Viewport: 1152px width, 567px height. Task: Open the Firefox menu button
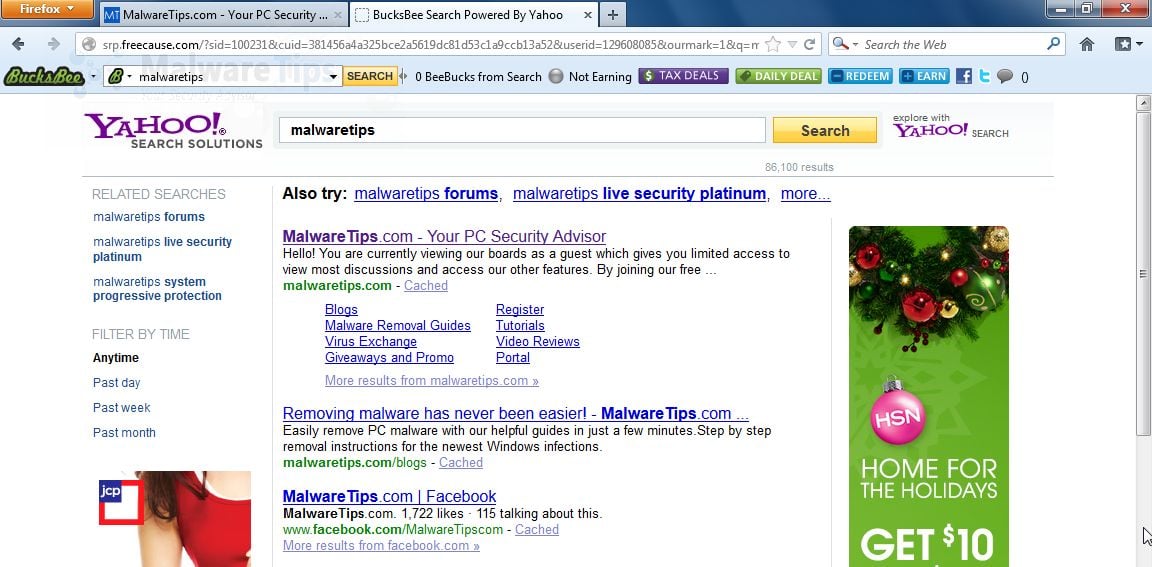click(47, 10)
